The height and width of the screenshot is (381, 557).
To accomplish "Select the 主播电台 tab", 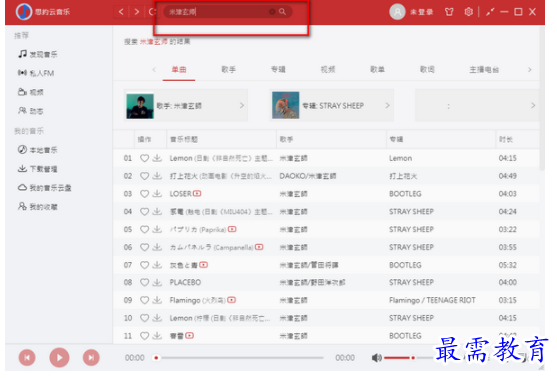I will coord(484,70).
